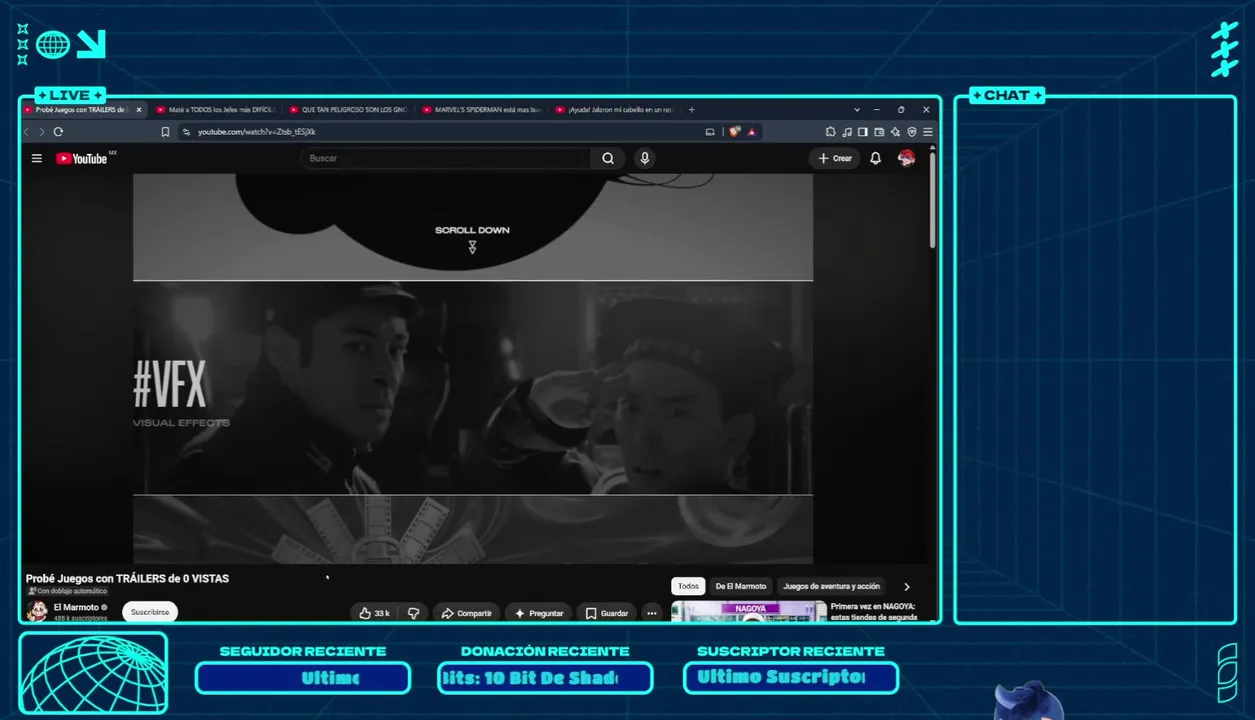
Task: Show more filter chips with right chevron
Action: click(x=907, y=587)
